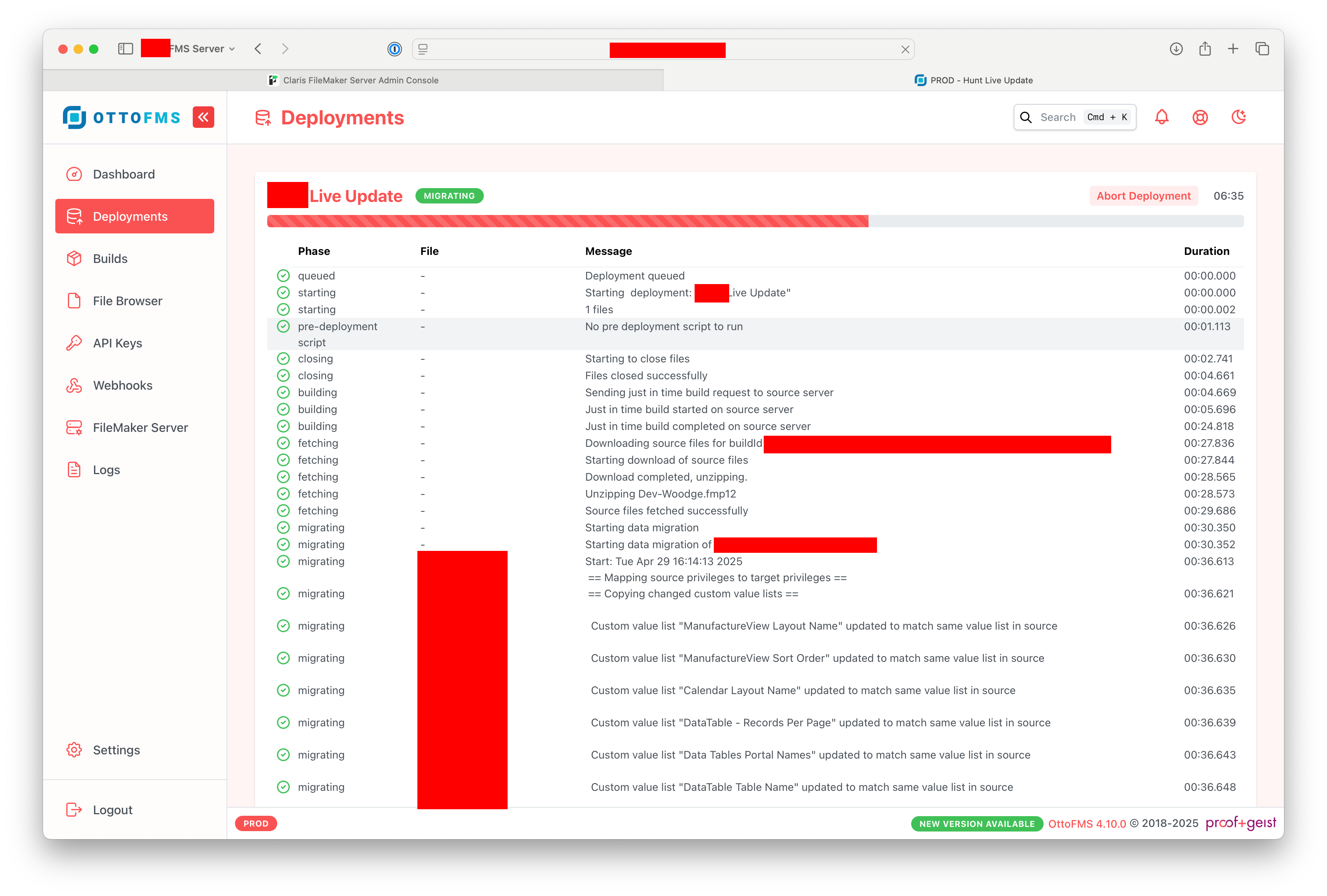Open Safari tab group dropdown chevron

pyautogui.click(x=232, y=50)
